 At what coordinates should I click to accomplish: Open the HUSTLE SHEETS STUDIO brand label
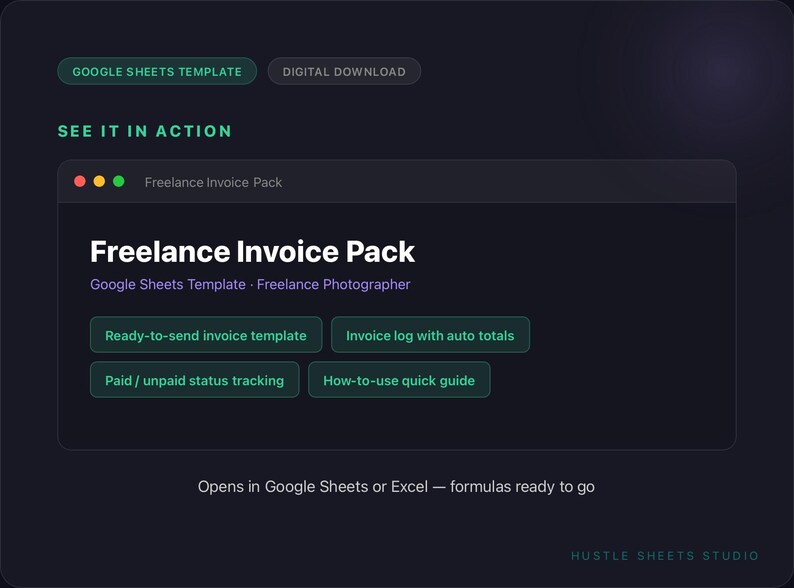(x=665, y=556)
